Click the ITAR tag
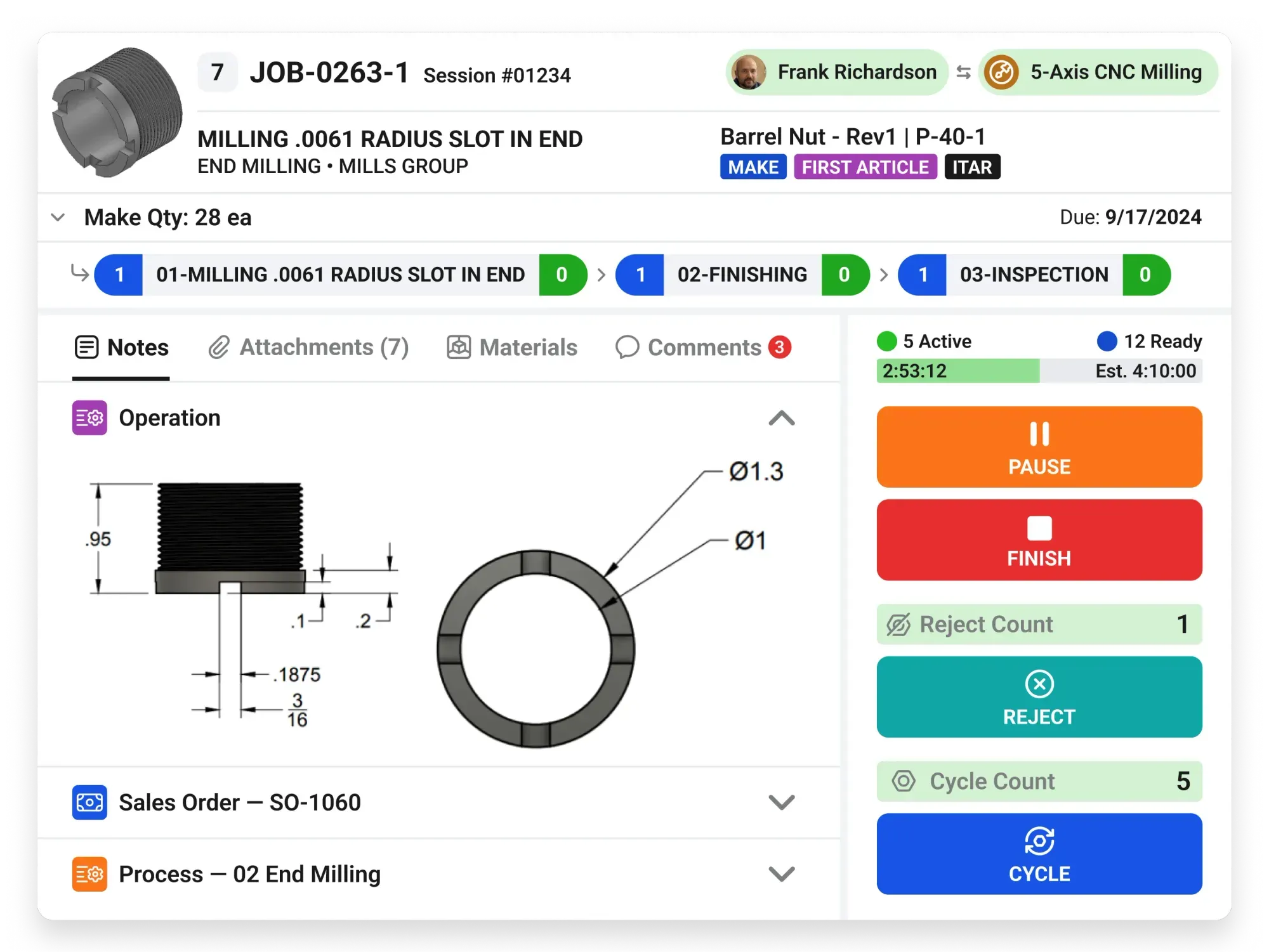 972,167
